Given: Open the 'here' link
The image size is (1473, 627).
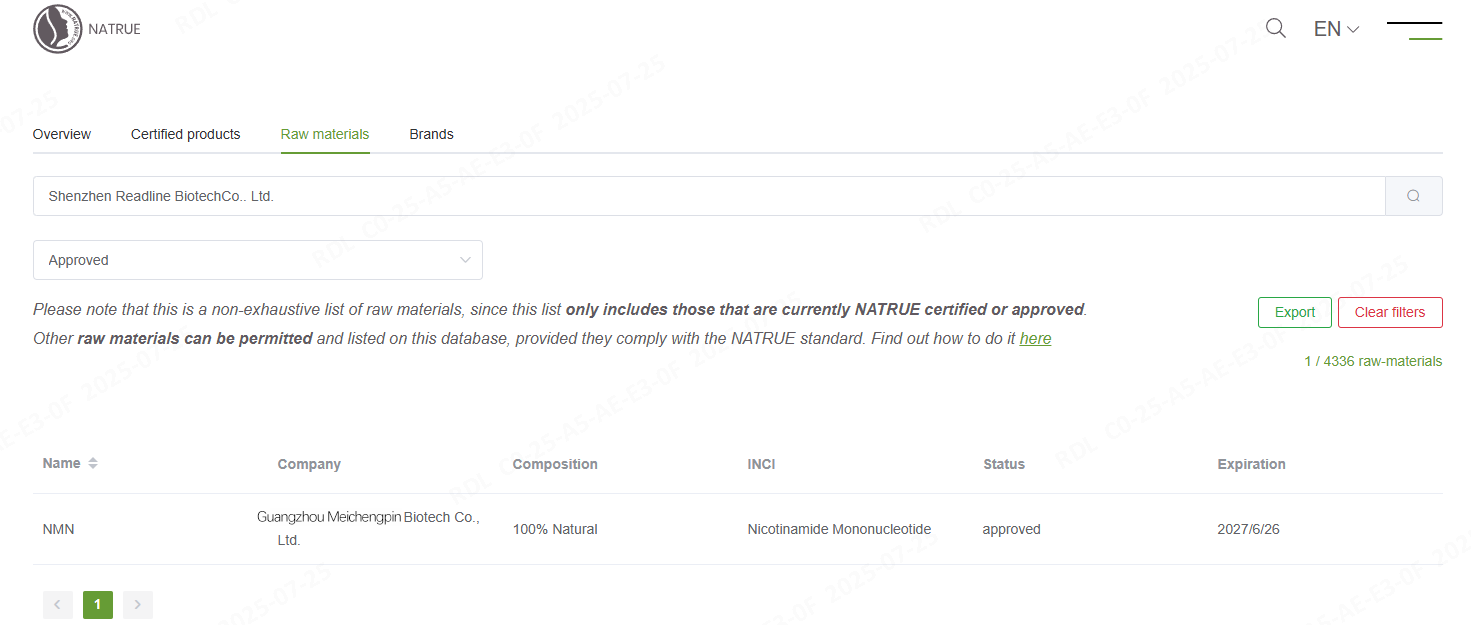Looking at the screenshot, I should (x=1035, y=339).
